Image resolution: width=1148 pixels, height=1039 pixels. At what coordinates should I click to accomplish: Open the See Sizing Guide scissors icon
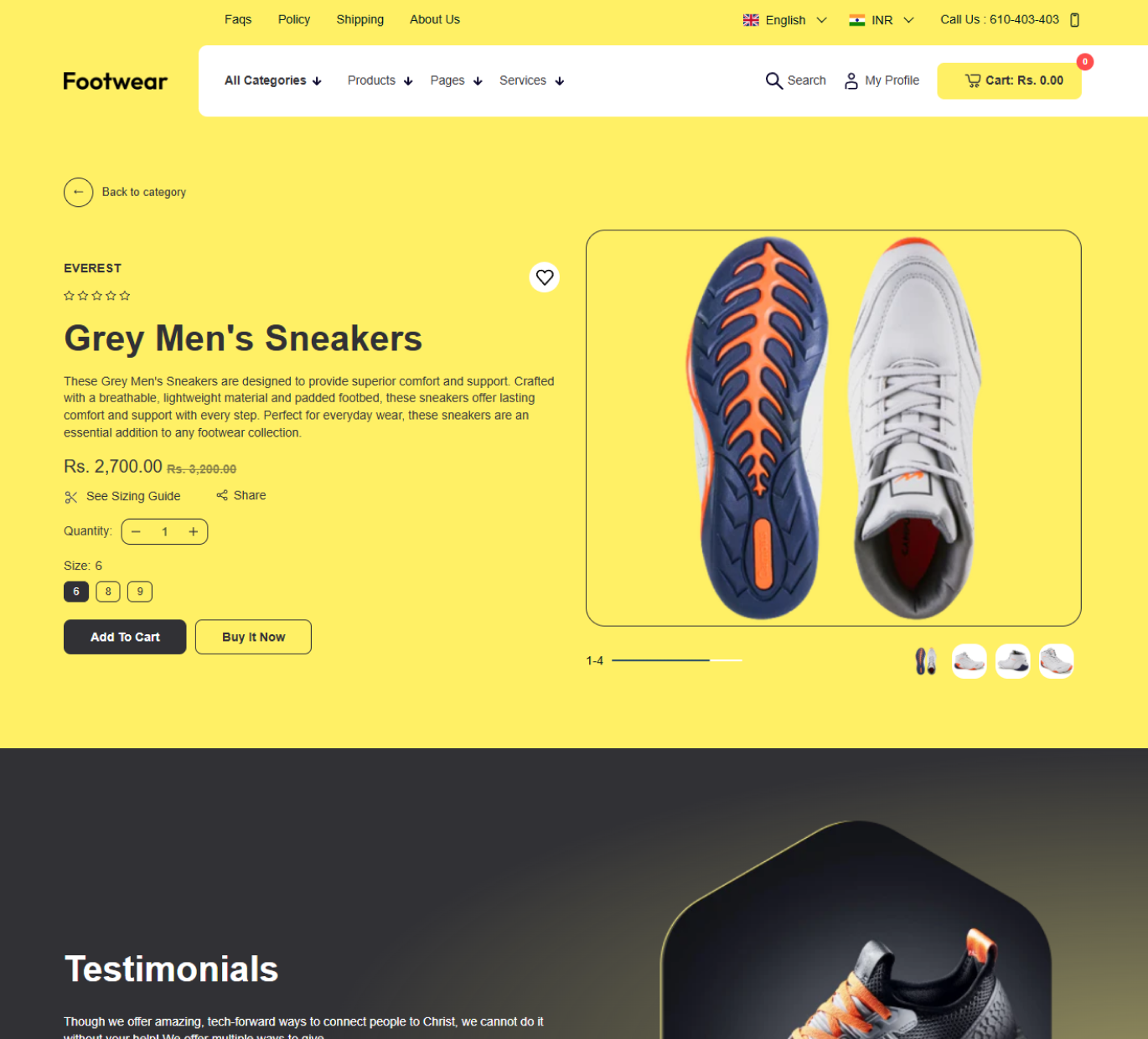click(x=71, y=497)
